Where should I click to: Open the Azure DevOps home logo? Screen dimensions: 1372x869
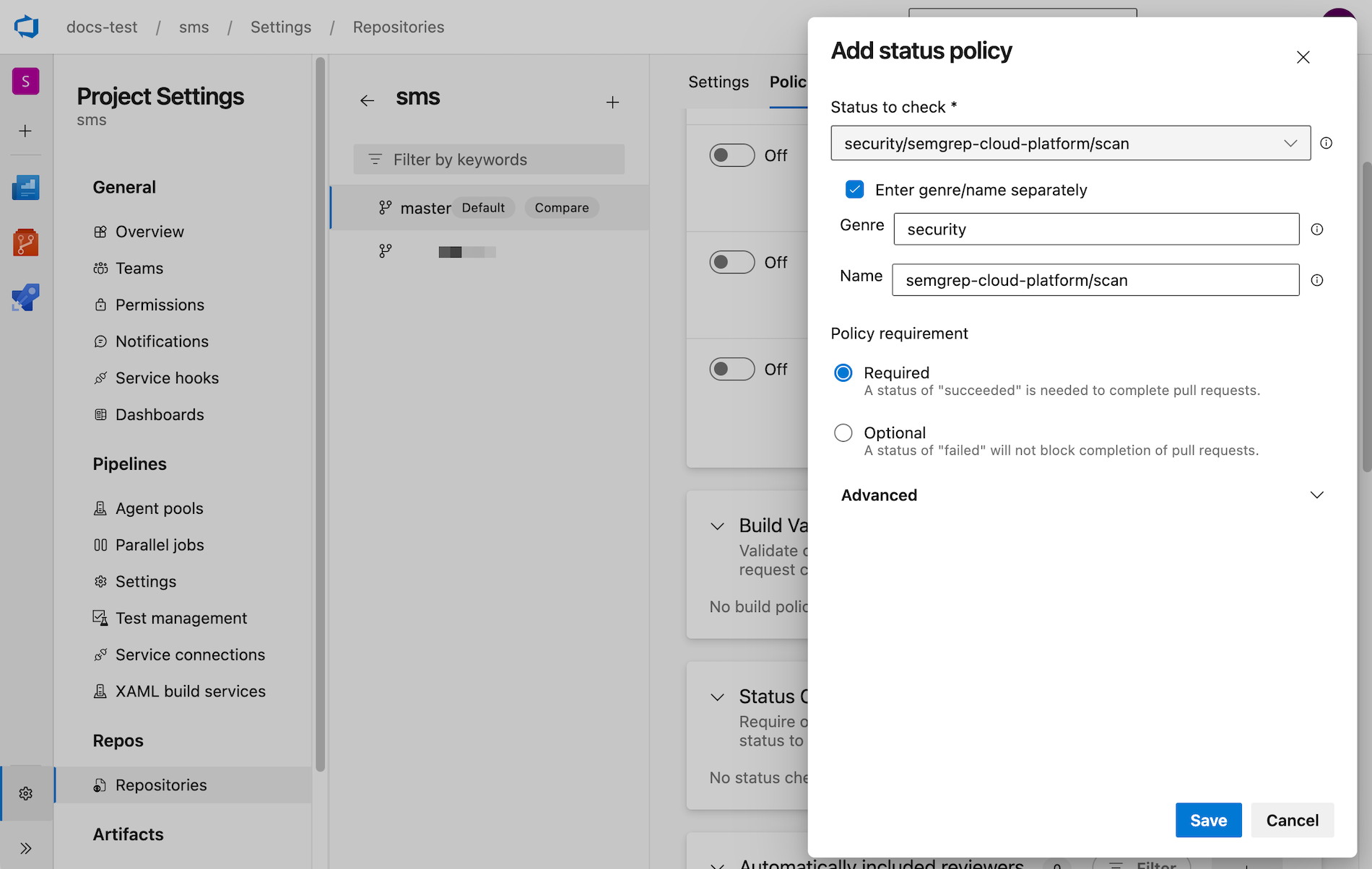click(x=26, y=27)
